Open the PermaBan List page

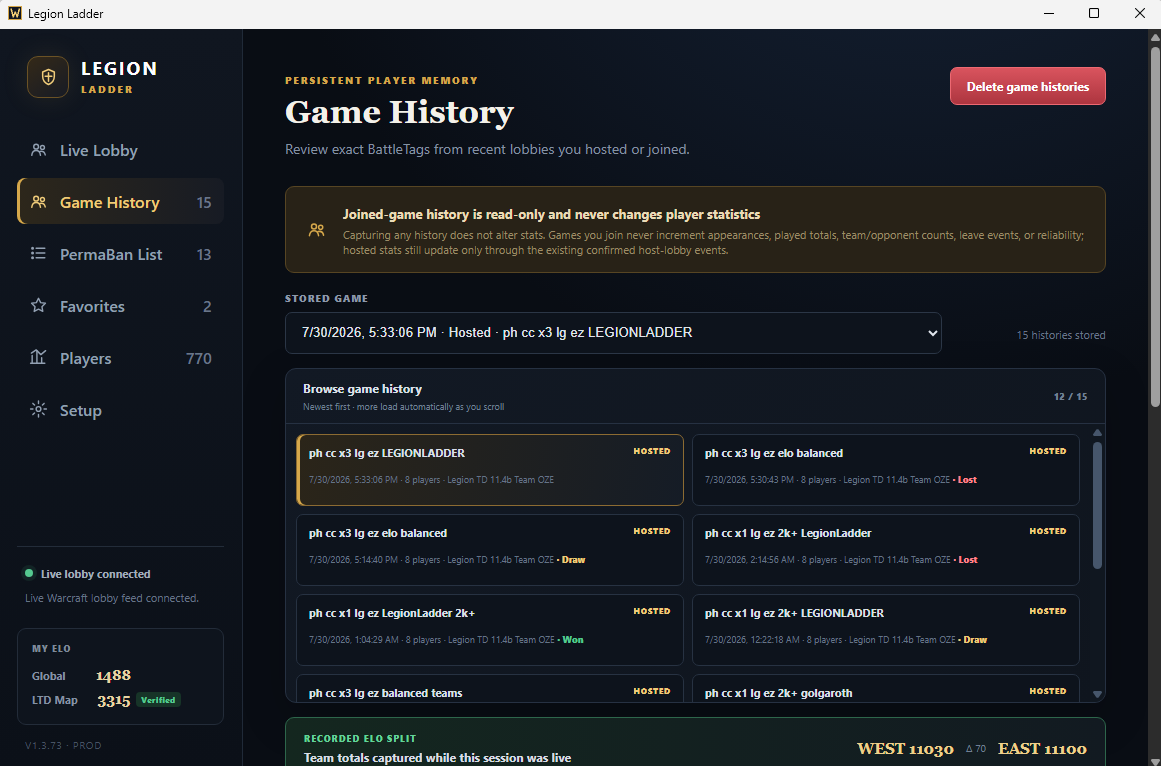click(121, 254)
